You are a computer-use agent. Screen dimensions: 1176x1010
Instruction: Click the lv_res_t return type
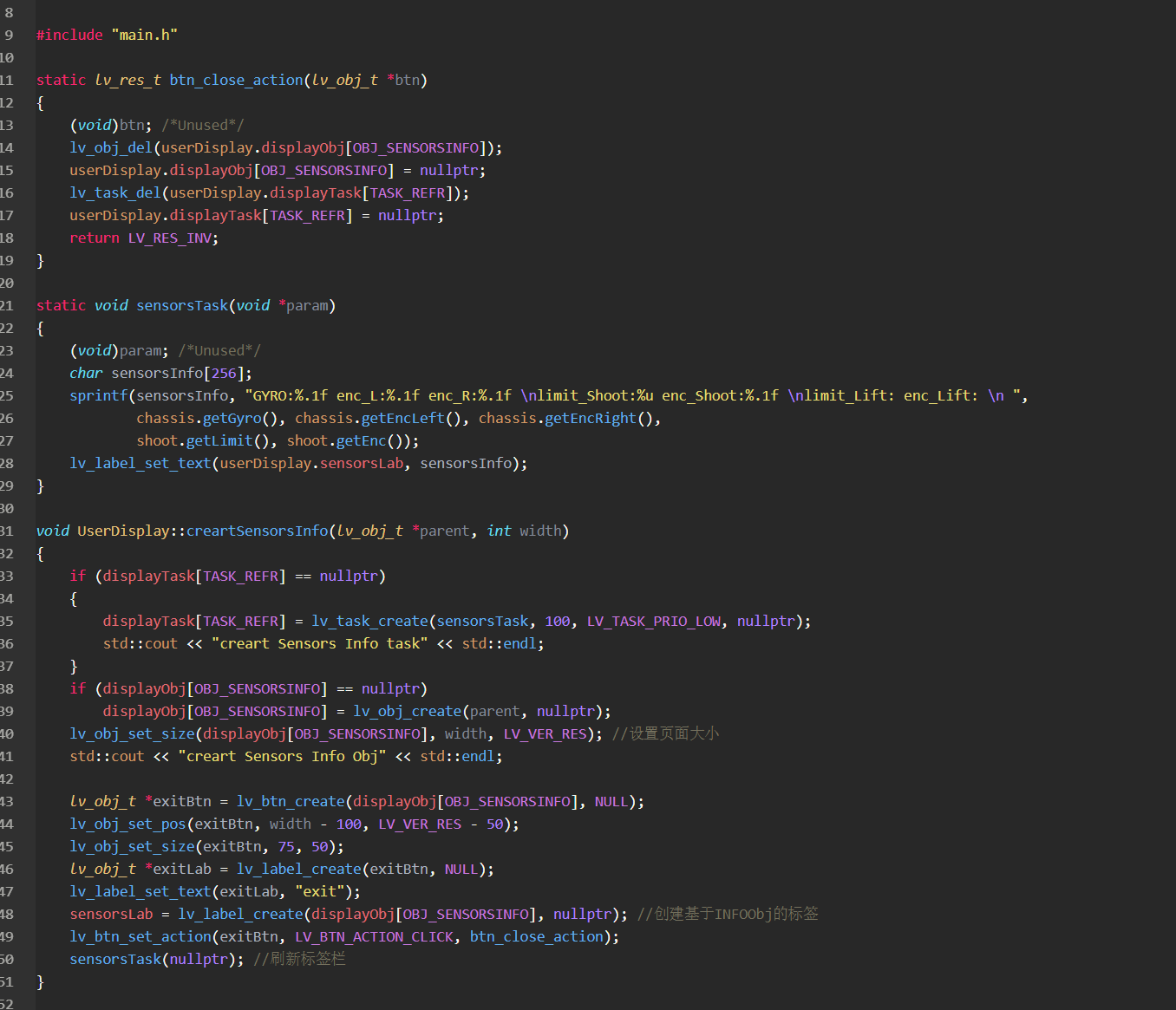coord(128,80)
